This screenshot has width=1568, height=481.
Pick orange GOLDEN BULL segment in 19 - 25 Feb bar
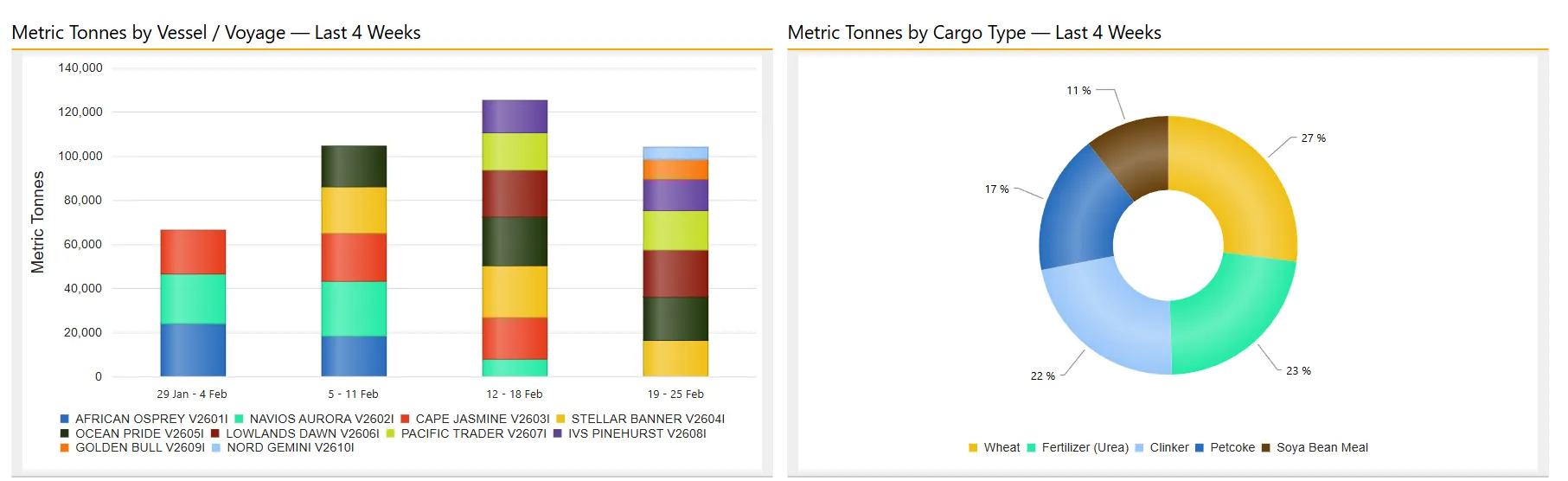[675, 170]
